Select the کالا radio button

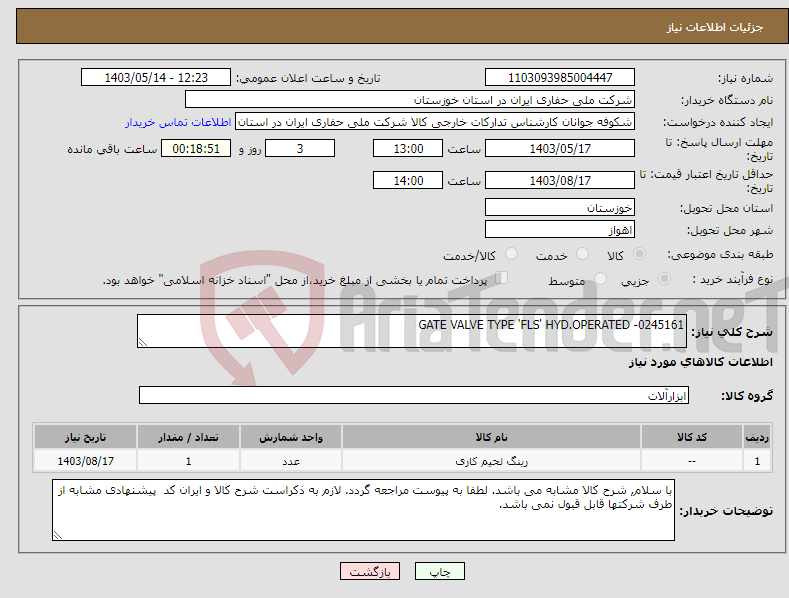(639, 254)
